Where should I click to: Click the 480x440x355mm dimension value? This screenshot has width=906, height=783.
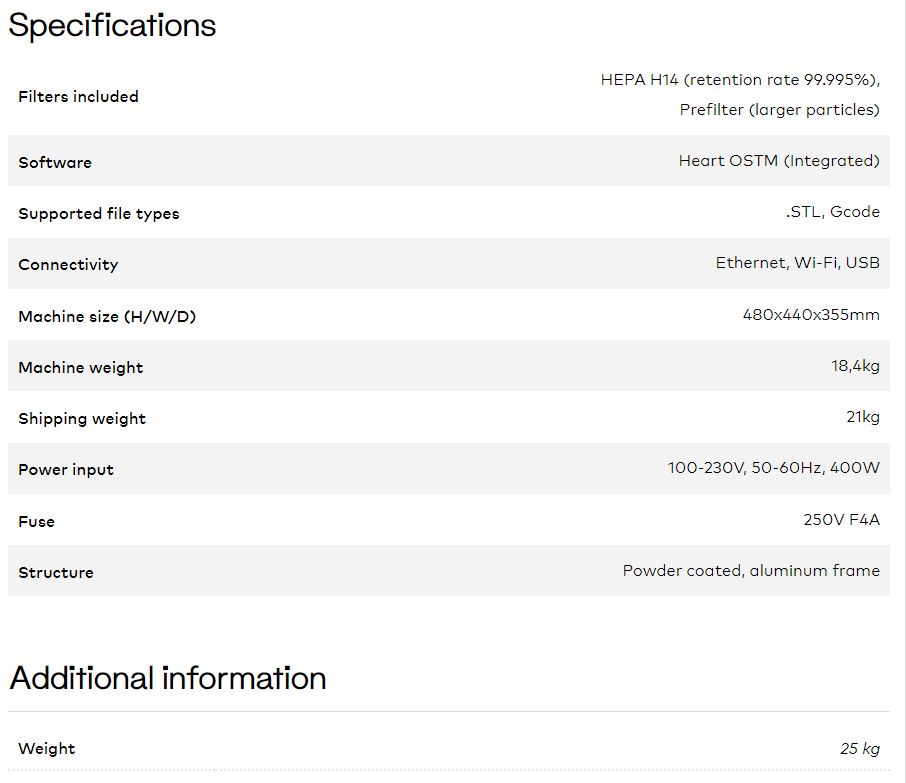tap(811, 315)
